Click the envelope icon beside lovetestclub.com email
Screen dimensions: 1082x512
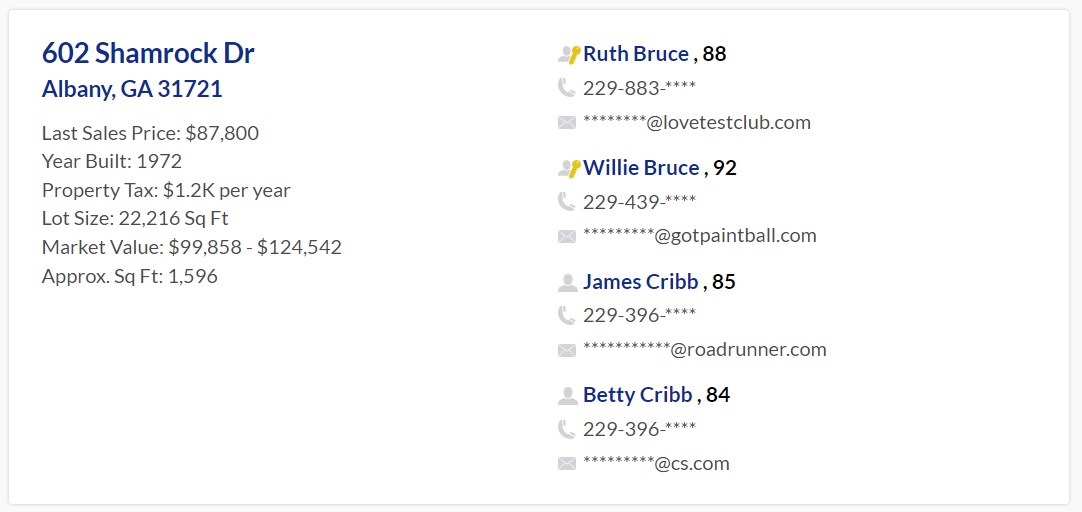(567, 123)
